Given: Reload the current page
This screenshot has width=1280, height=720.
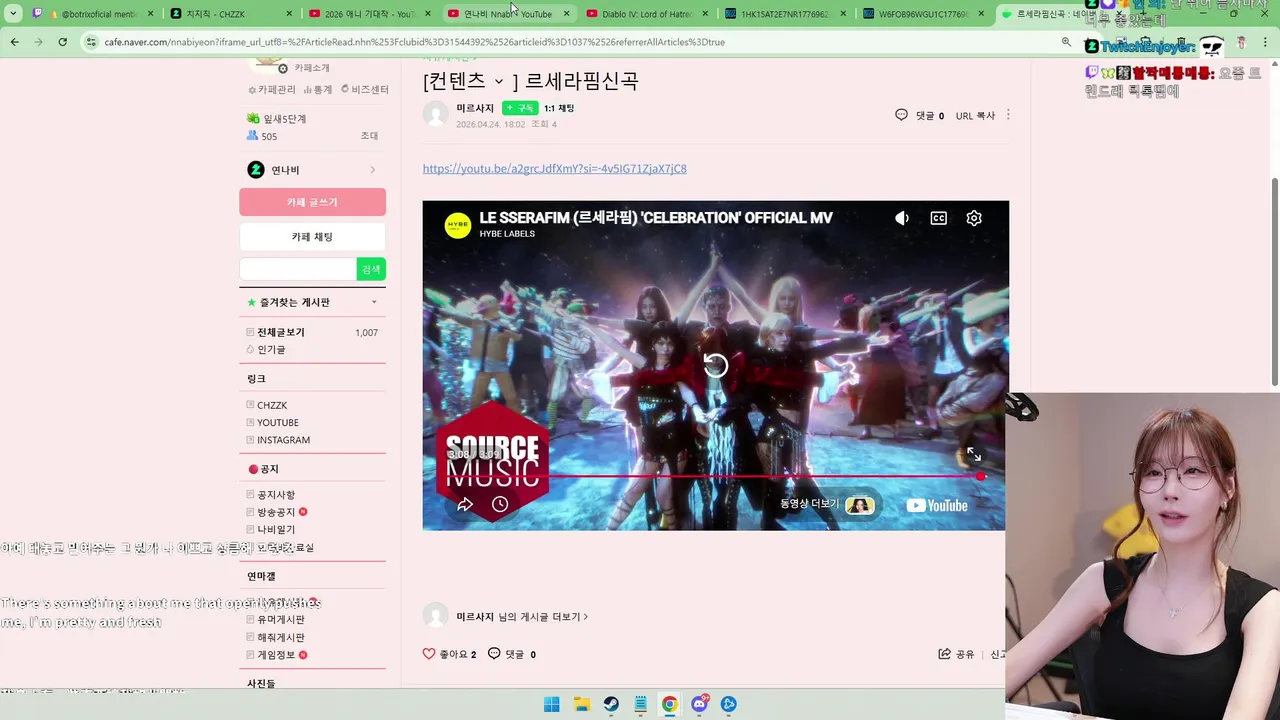Looking at the screenshot, I should click(x=62, y=42).
